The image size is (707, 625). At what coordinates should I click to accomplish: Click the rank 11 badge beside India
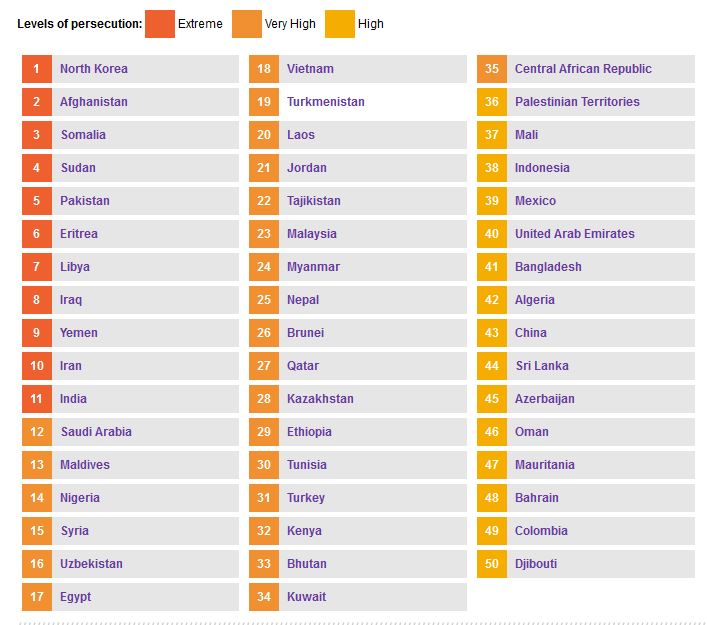pyautogui.click(x=37, y=399)
